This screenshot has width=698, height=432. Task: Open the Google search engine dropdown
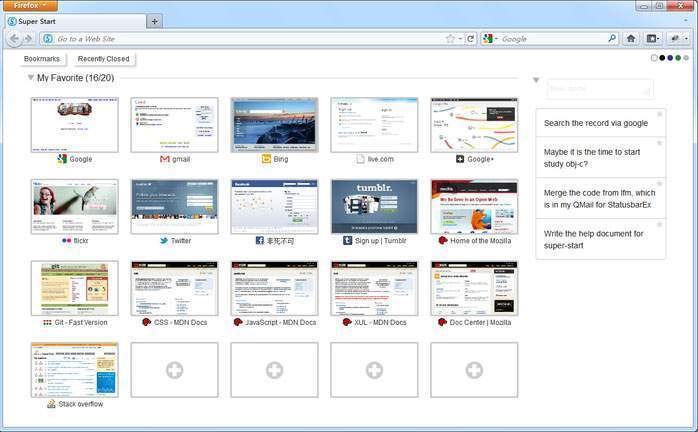(x=490, y=39)
